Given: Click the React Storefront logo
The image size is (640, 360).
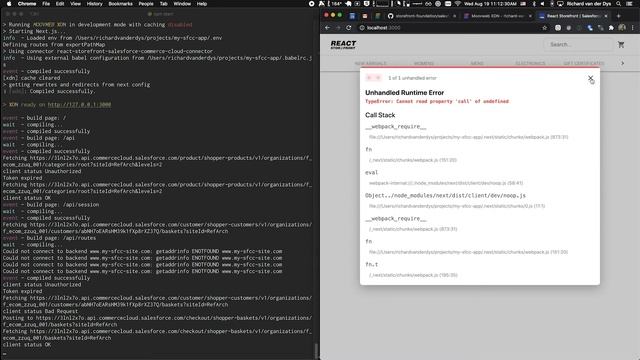Looking at the screenshot, I should tap(343, 44).
